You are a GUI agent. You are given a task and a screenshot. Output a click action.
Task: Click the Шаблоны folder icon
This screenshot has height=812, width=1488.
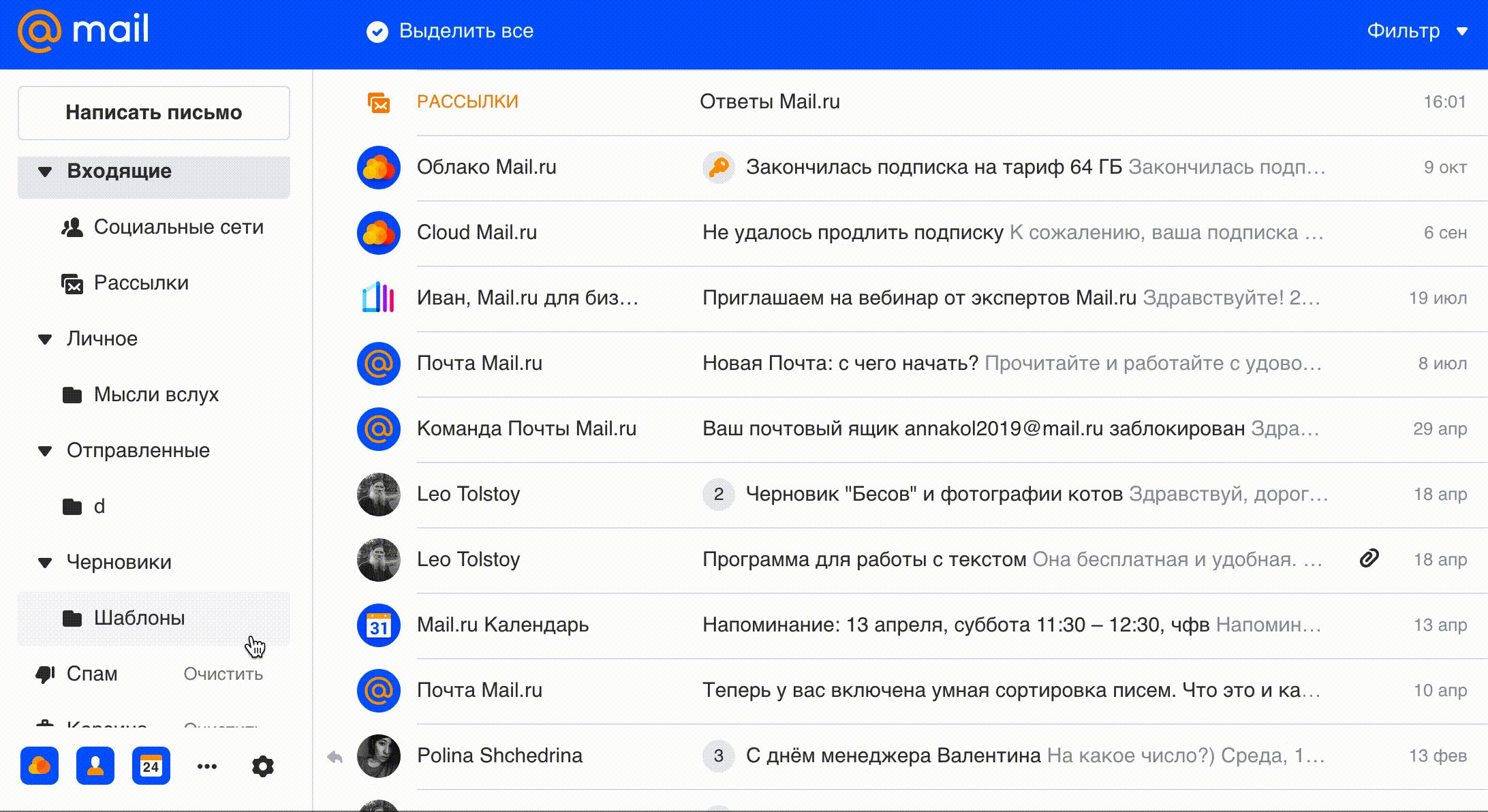[x=72, y=619]
